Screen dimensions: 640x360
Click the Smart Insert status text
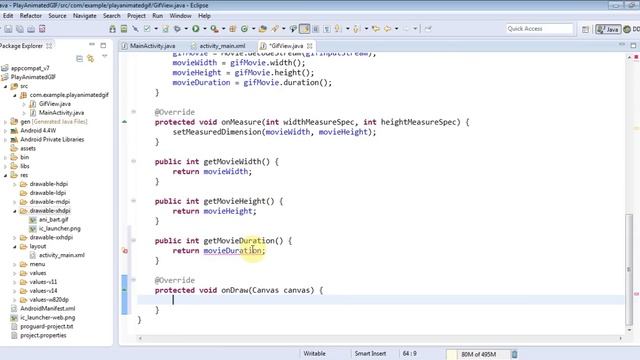pos(370,353)
